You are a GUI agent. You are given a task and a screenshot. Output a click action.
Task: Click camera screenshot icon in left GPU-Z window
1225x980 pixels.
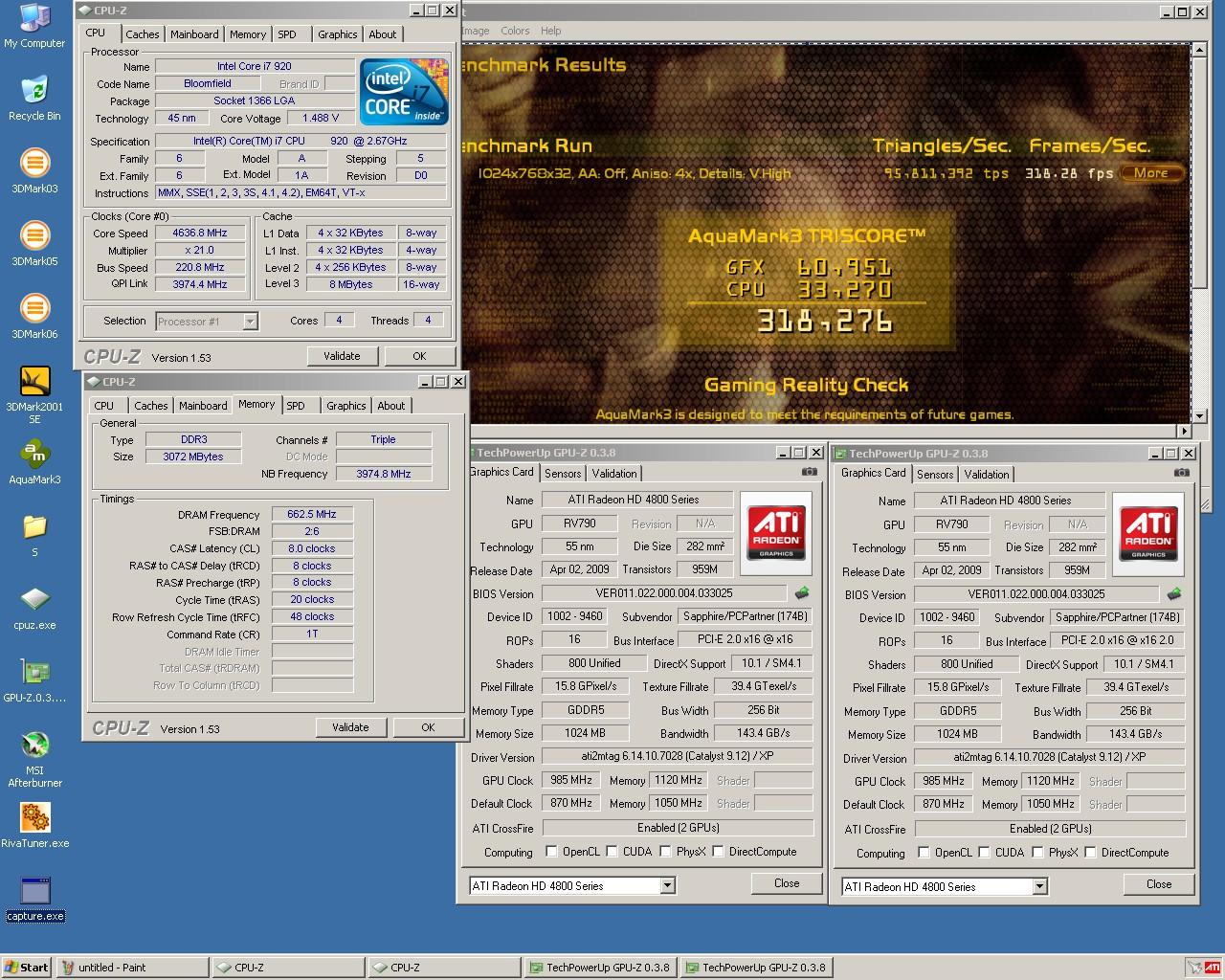[x=810, y=472]
